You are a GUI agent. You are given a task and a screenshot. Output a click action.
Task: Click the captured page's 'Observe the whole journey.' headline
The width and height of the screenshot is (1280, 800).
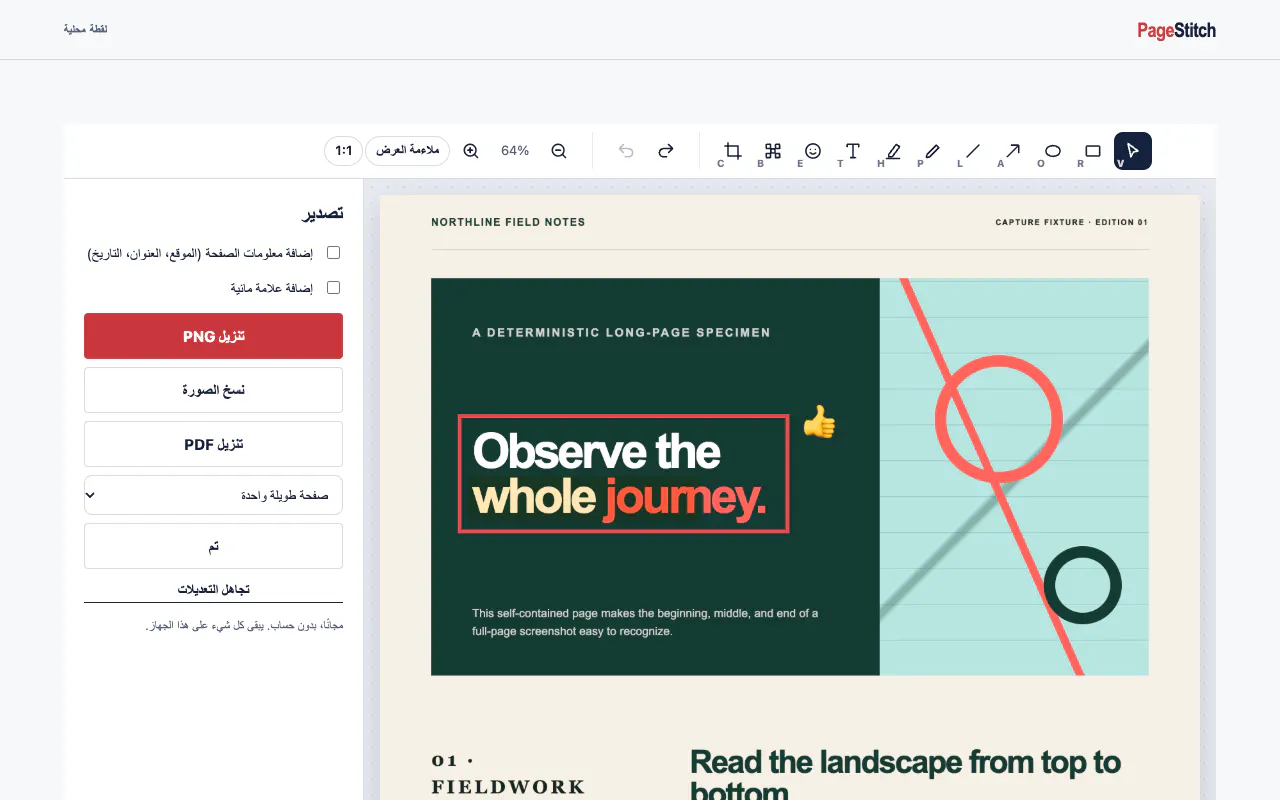coord(619,474)
